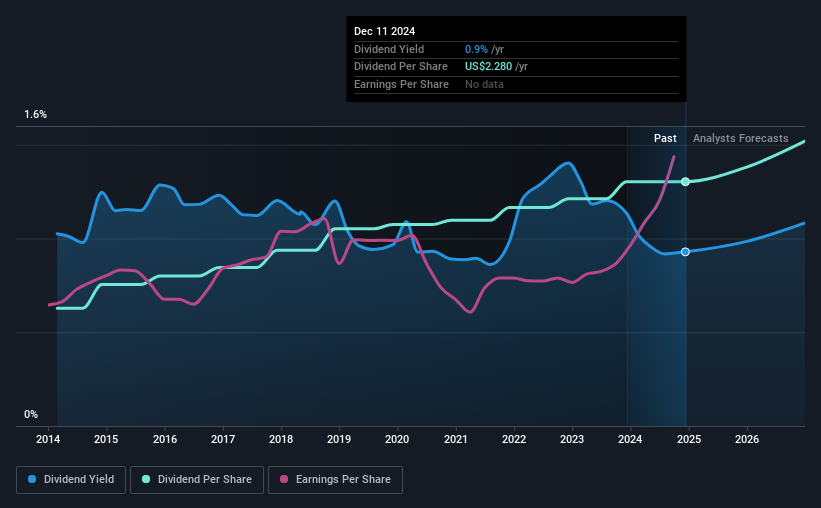Click the 2014 x-axis label
Viewport: 821px width, 508px height.
pos(48,439)
